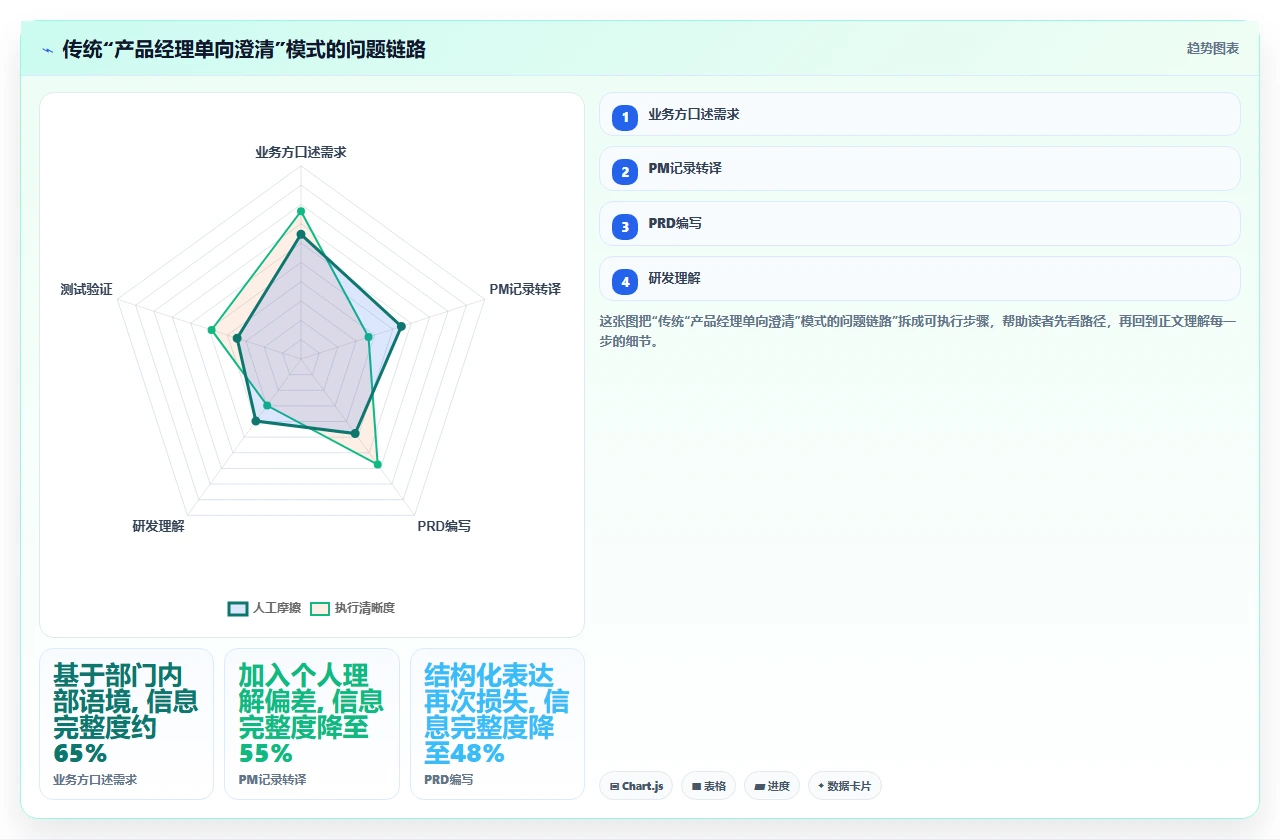Click the 趋势图表 label in header
The width and height of the screenshot is (1280, 840).
coord(1213,48)
